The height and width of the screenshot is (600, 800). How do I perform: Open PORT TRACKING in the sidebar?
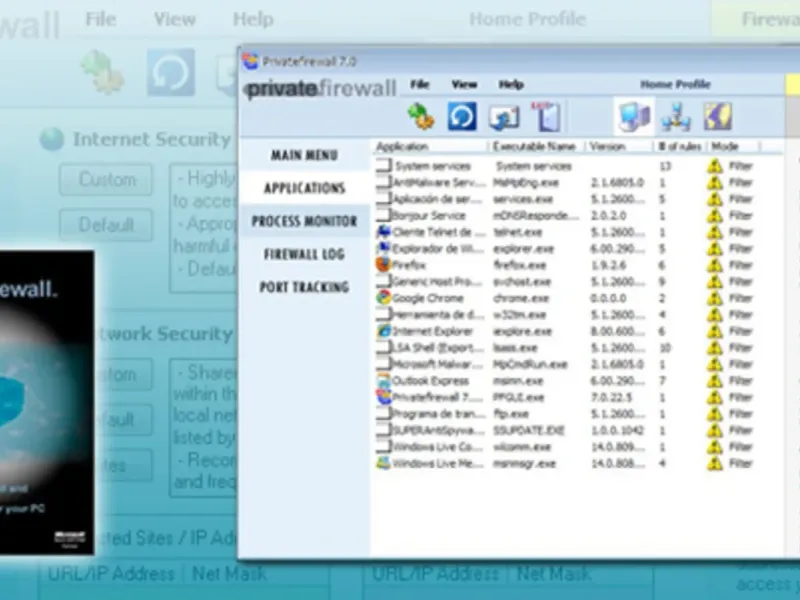click(304, 287)
